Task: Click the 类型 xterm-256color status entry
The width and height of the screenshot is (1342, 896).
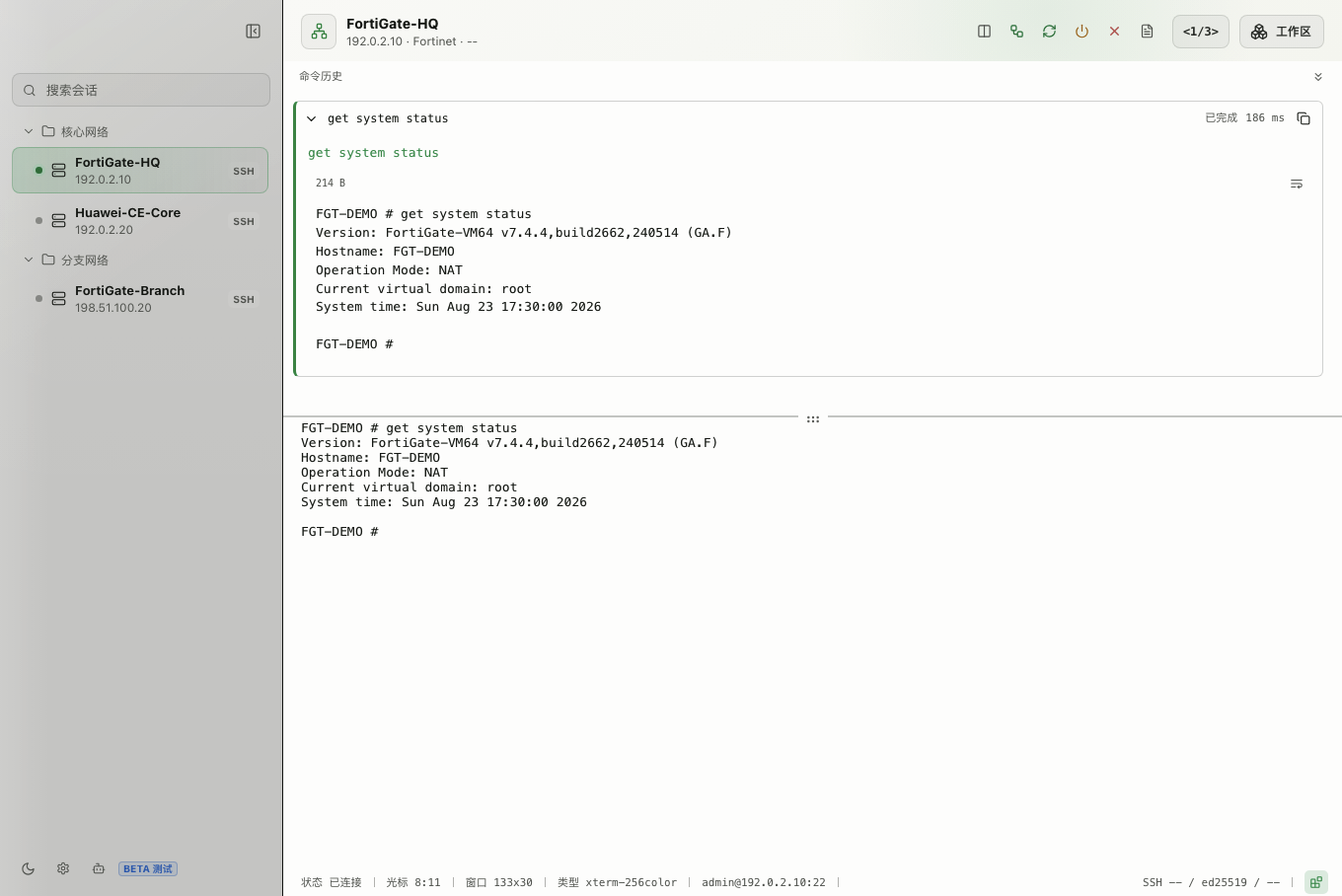Action: point(617,882)
